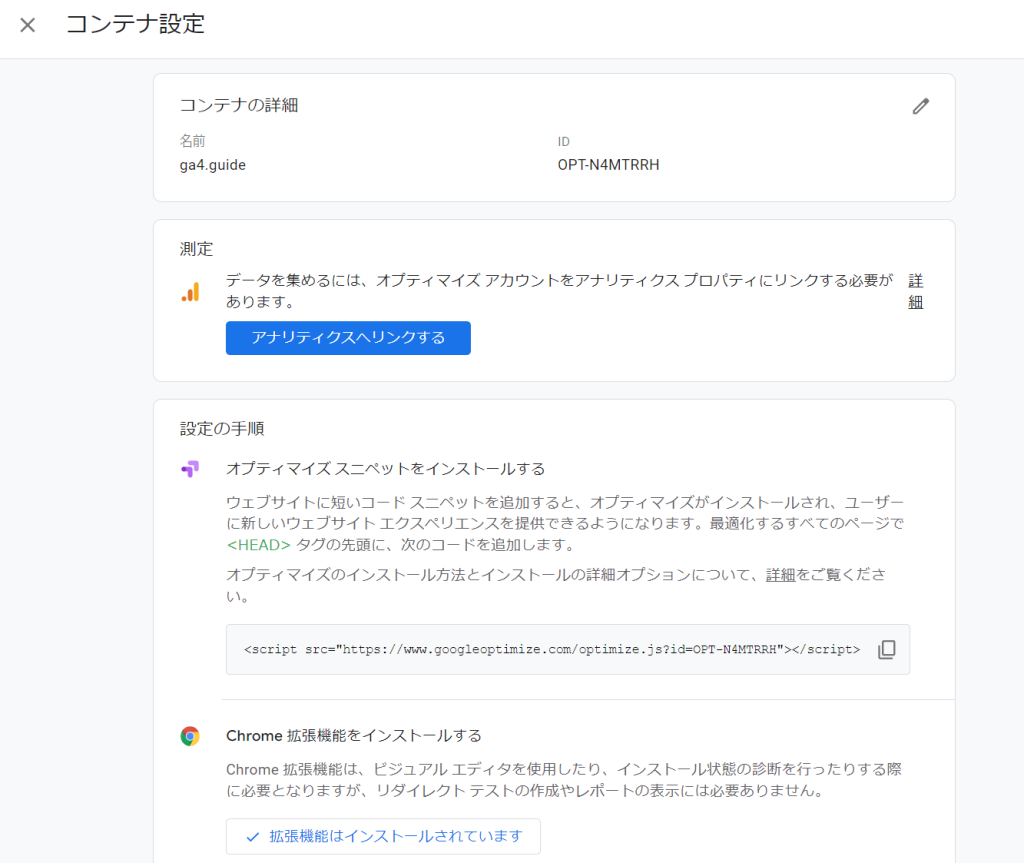The height and width of the screenshot is (863, 1024).
Task: Open 詳細 link about Optimize installation
Action: click(780, 575)
